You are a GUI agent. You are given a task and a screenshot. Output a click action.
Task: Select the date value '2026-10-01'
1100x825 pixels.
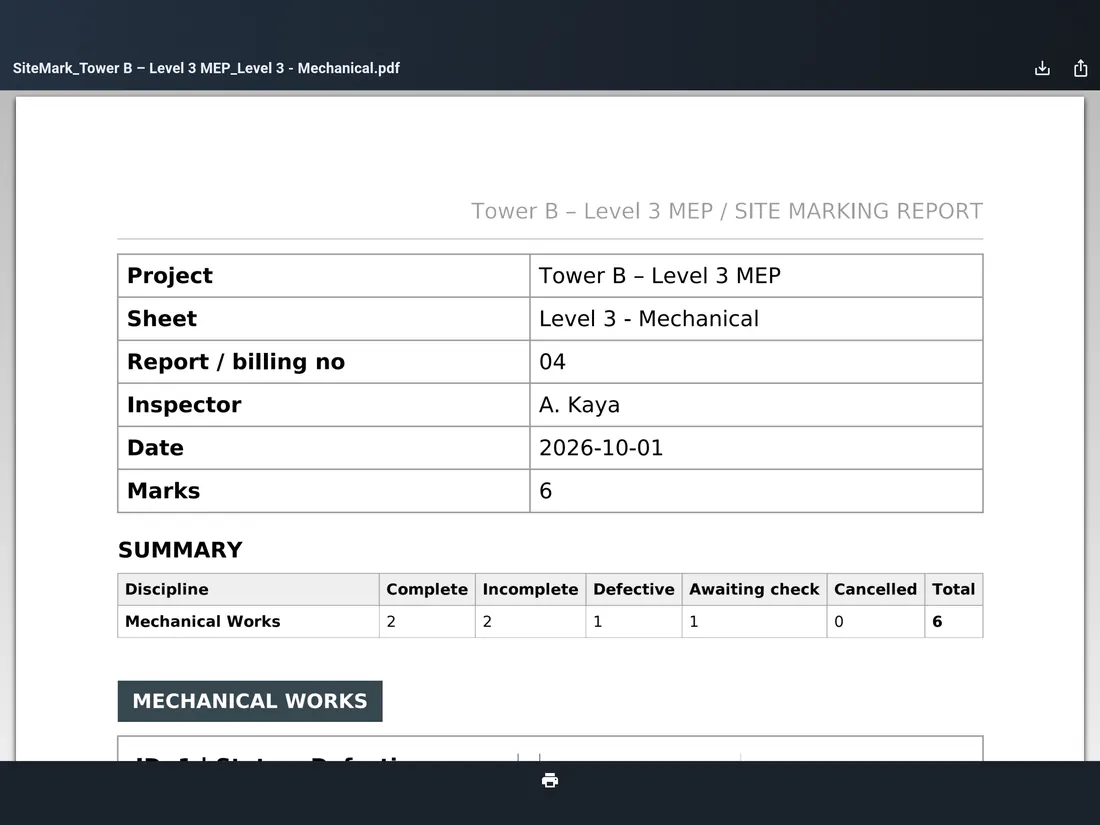[x=601, y=448]
